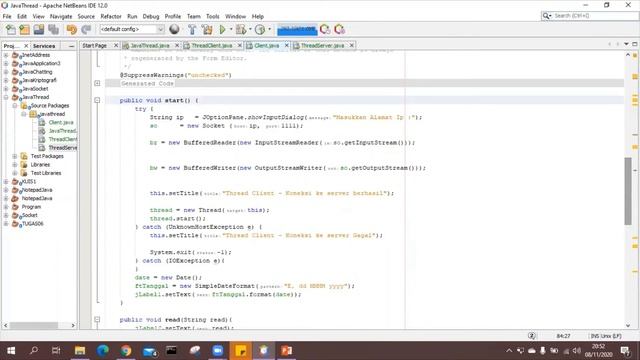Open the Refactor menu
The width and height of the screenshot is (640, 360).
(111, 16)
